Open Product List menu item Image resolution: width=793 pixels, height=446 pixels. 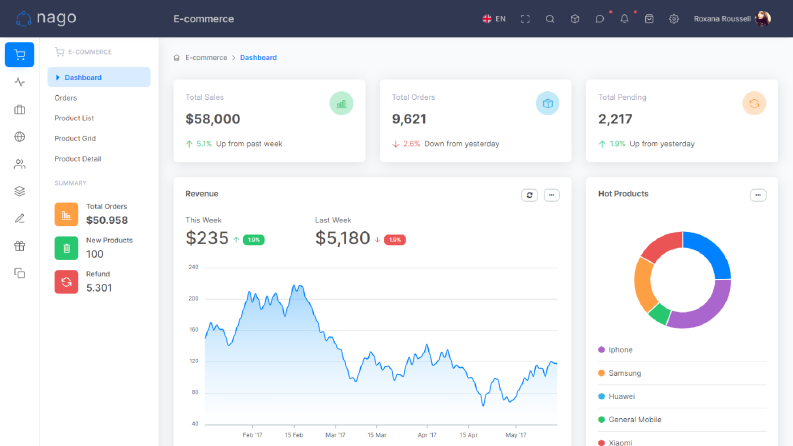point(74,118)
